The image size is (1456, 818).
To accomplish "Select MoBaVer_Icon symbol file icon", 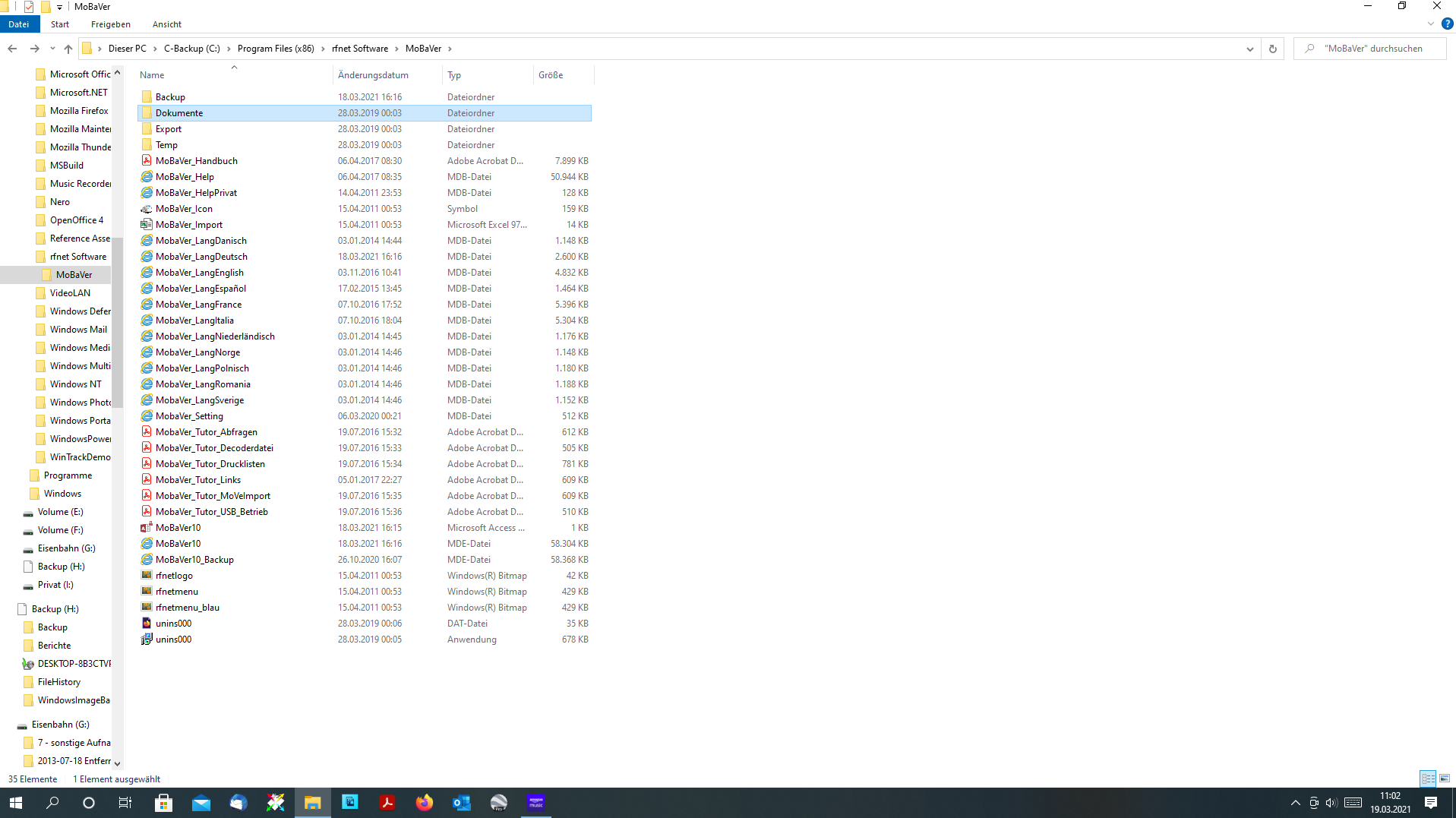I will pos(147,208).
